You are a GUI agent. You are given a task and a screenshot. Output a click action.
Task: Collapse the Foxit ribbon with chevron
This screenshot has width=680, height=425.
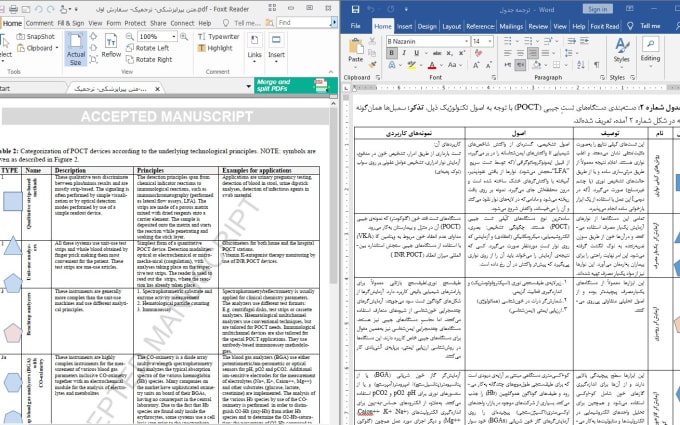[331, 72]
